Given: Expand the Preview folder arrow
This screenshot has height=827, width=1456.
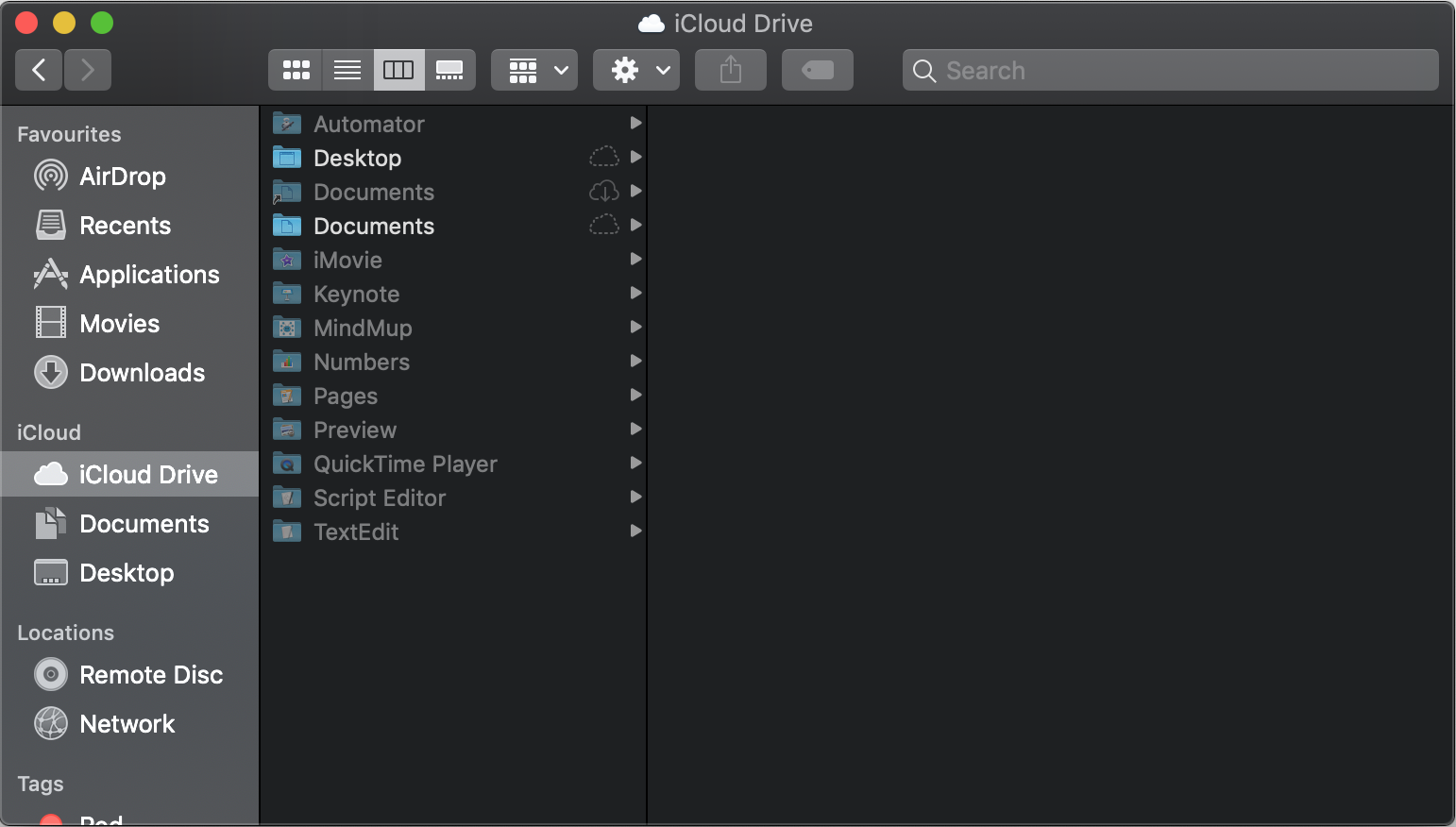Looking at the screenshot, I should (635, 429).
